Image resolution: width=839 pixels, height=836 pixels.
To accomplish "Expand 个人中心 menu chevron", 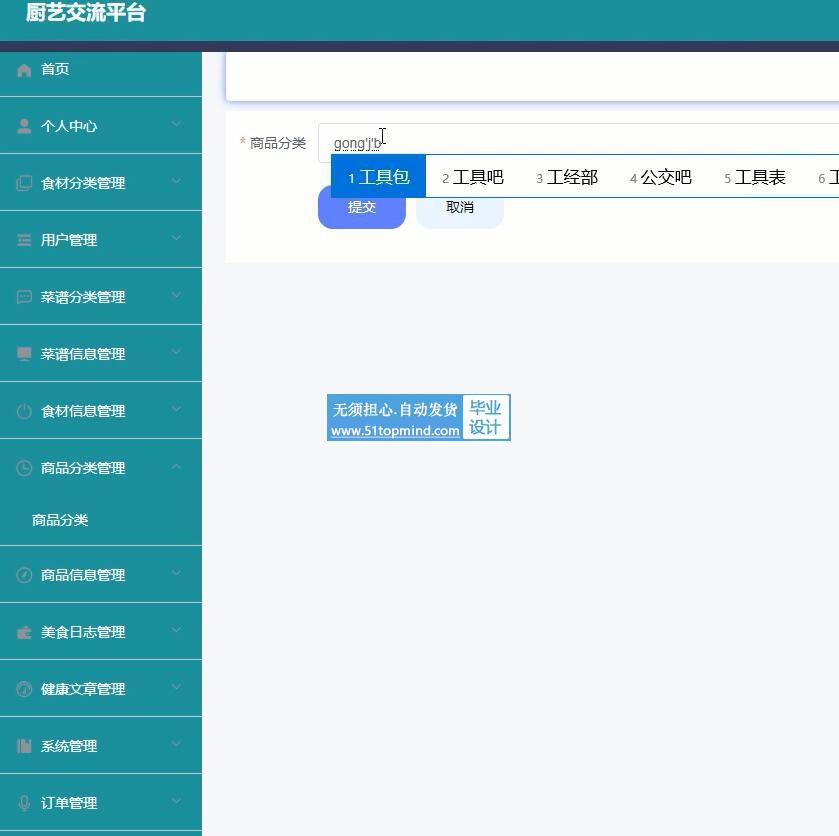I will pos(176,125).
